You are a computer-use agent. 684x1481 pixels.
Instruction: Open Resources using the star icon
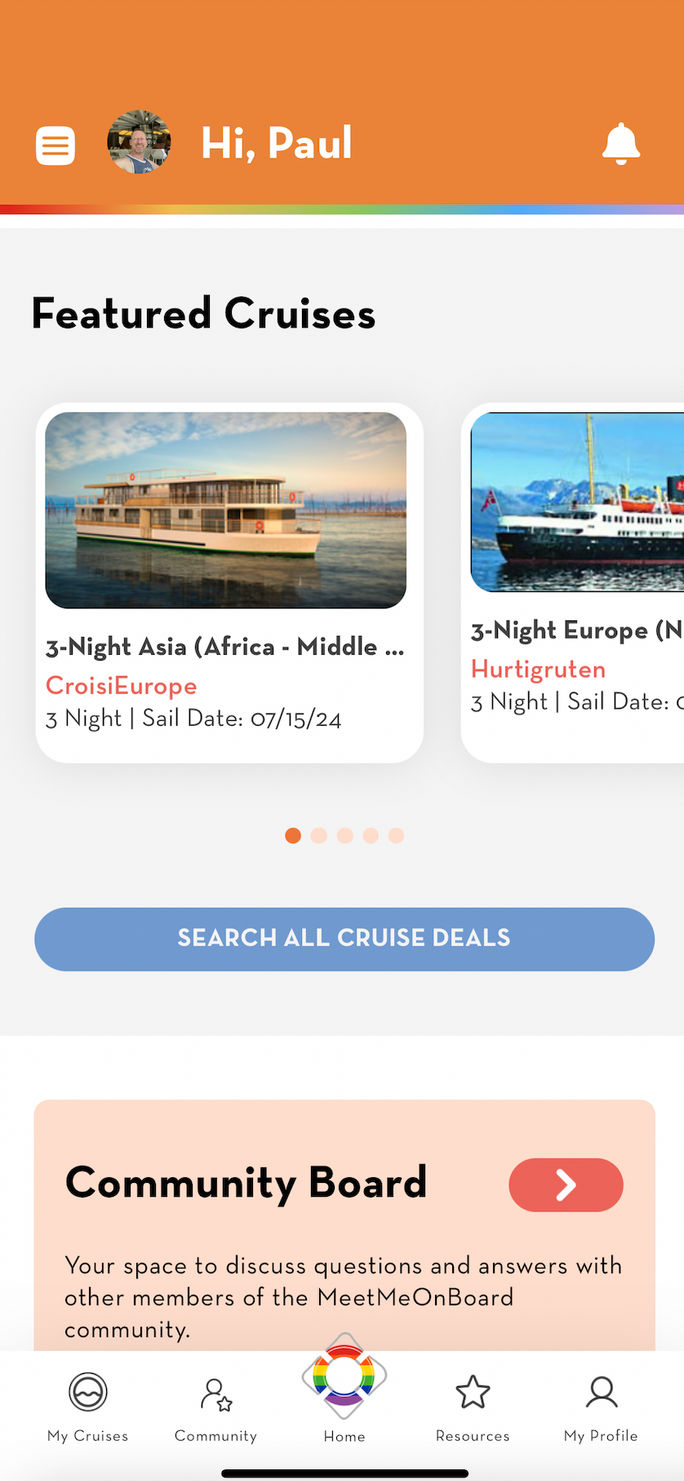(472, 1390)
